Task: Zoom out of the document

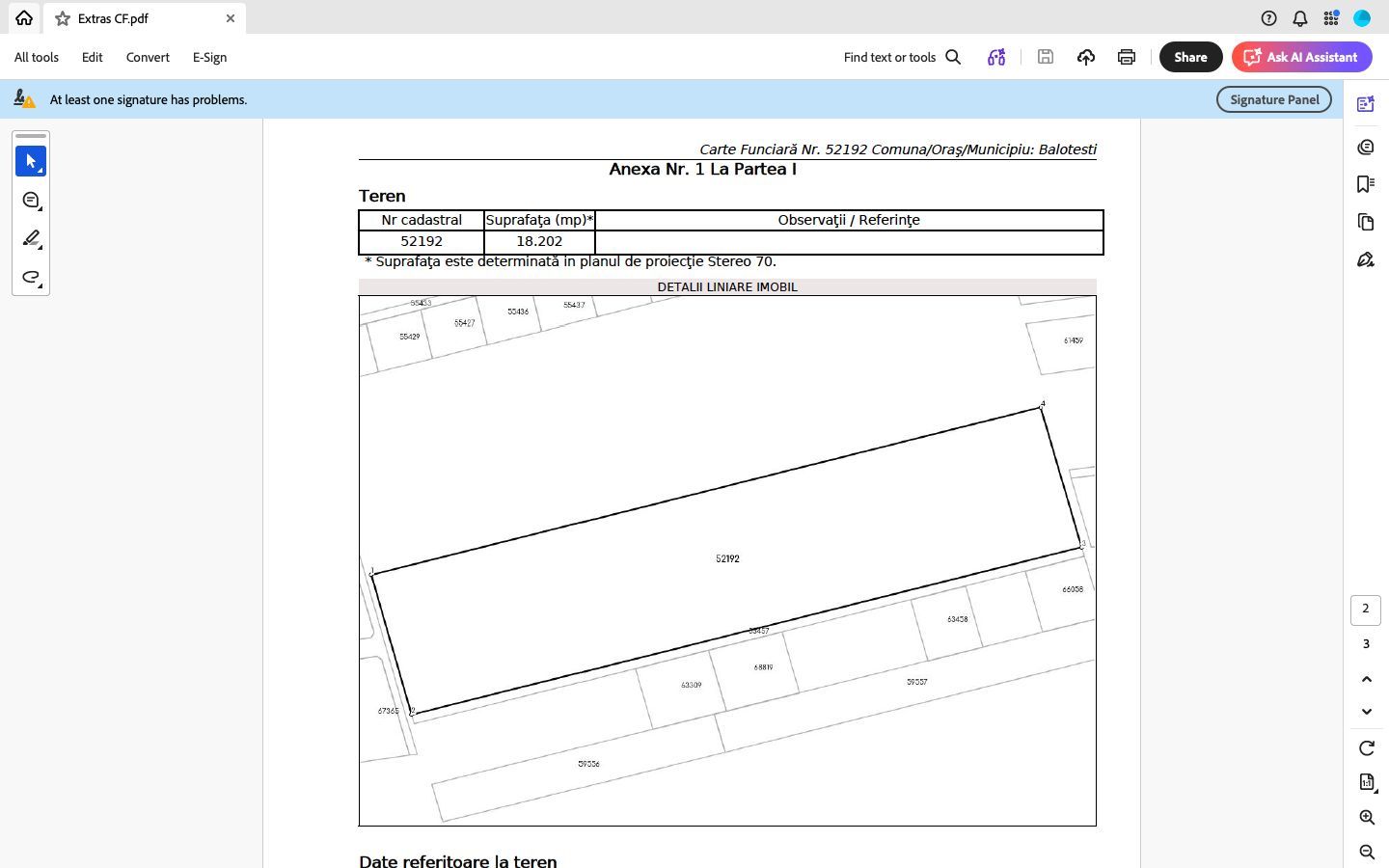Action: [x=1366, y=852]
